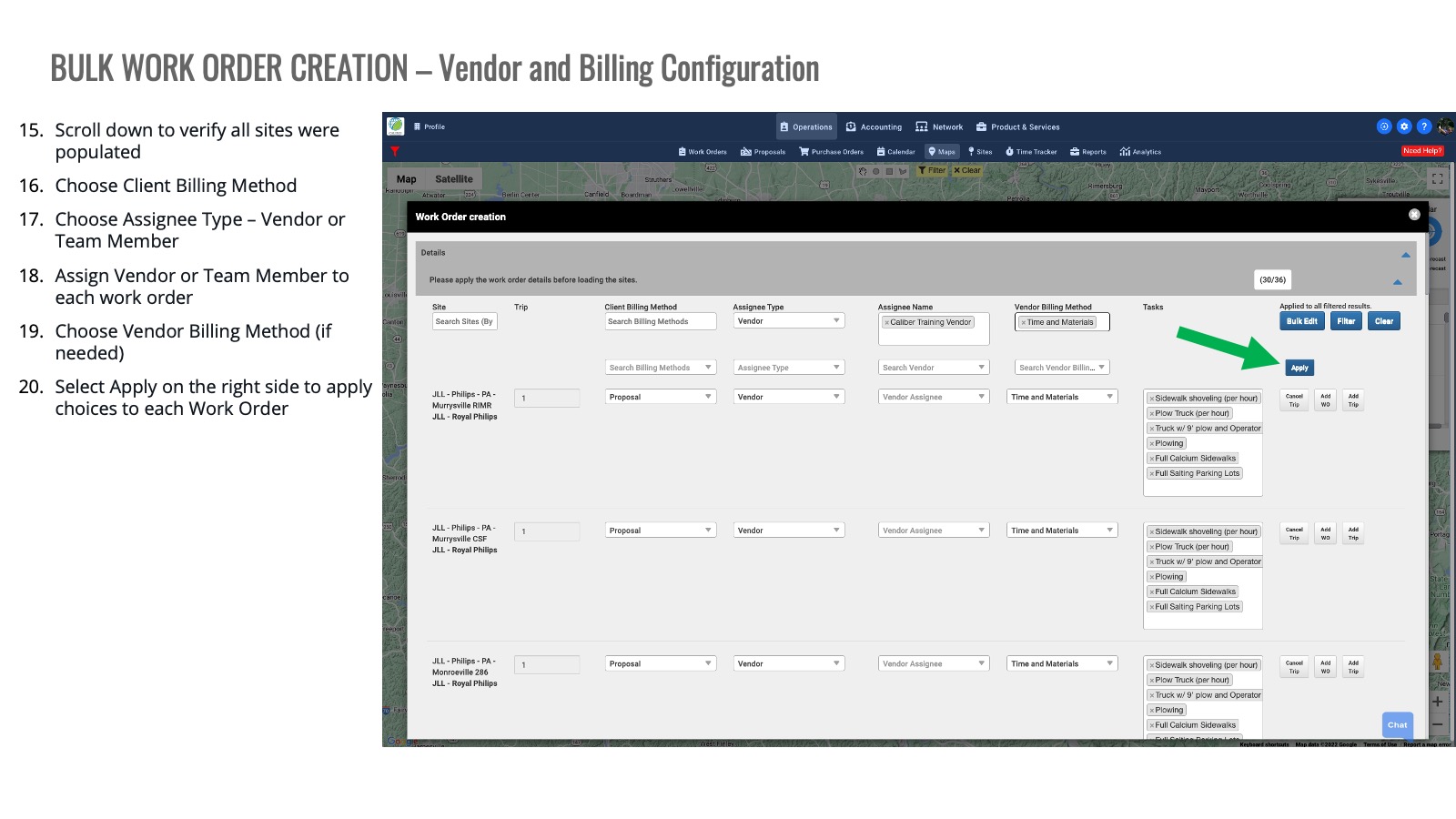1456x819 pixels.
Task: Click the Bulk Edit button
Action: tap(1301, 321)
